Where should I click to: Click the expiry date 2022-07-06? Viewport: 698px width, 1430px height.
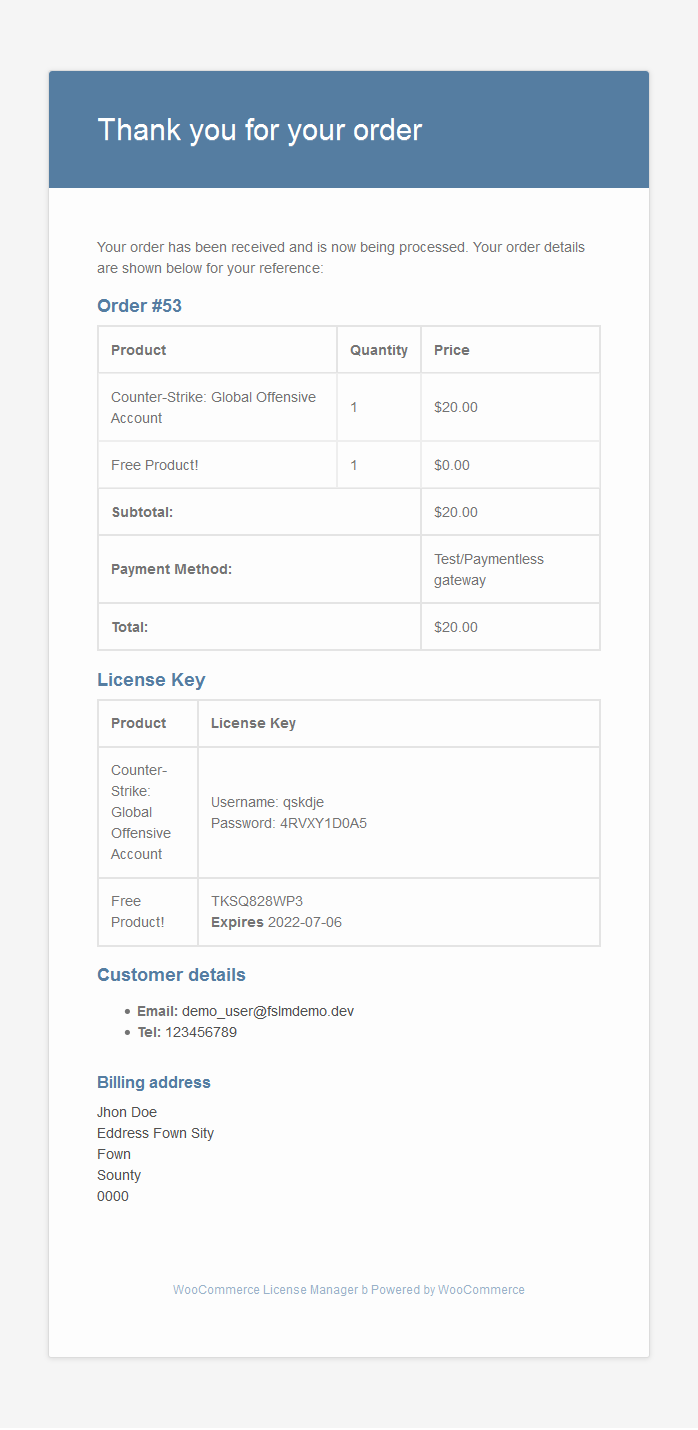(x=304, y=922)
